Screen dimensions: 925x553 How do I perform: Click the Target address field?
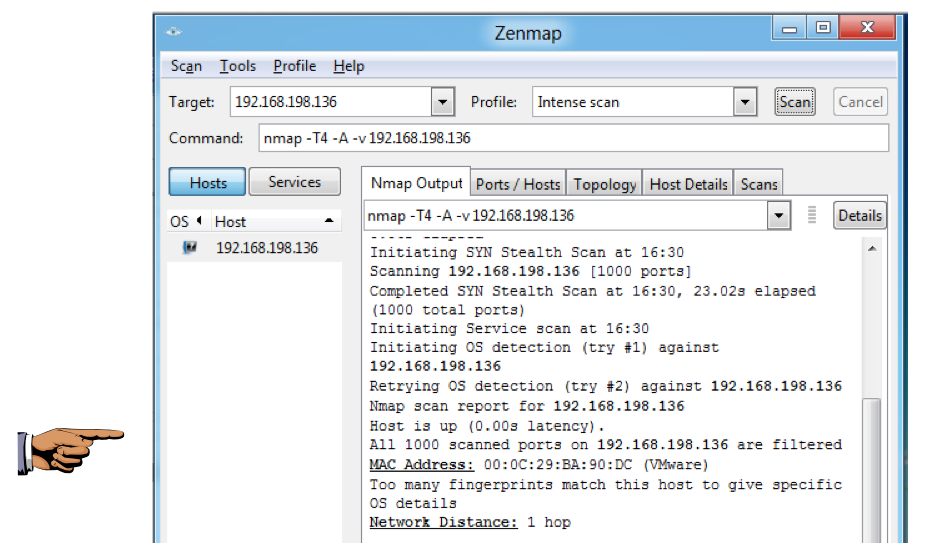click(x=331, y=102)
